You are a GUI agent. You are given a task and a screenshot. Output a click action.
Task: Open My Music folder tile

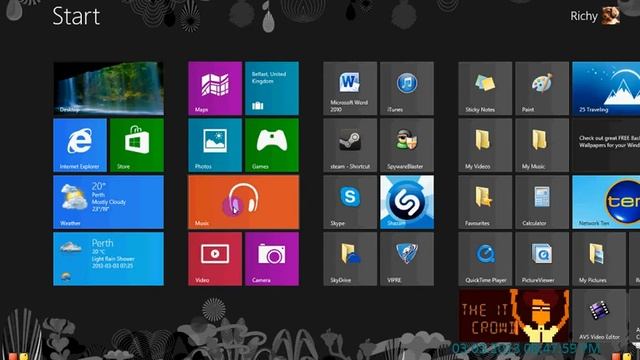(542, 145)
